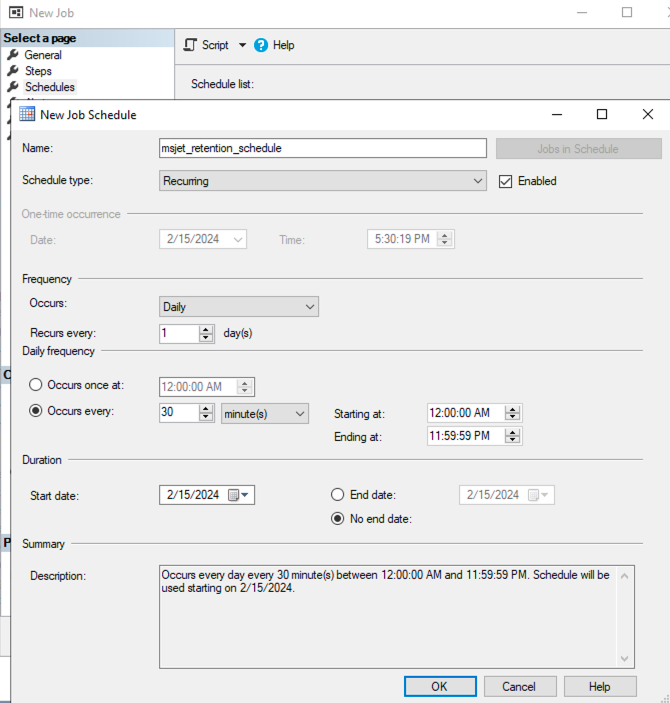This screenshot has height=703, width=670.
Task: Increase Recurs every days spinner
Action: tap(206, 329)
